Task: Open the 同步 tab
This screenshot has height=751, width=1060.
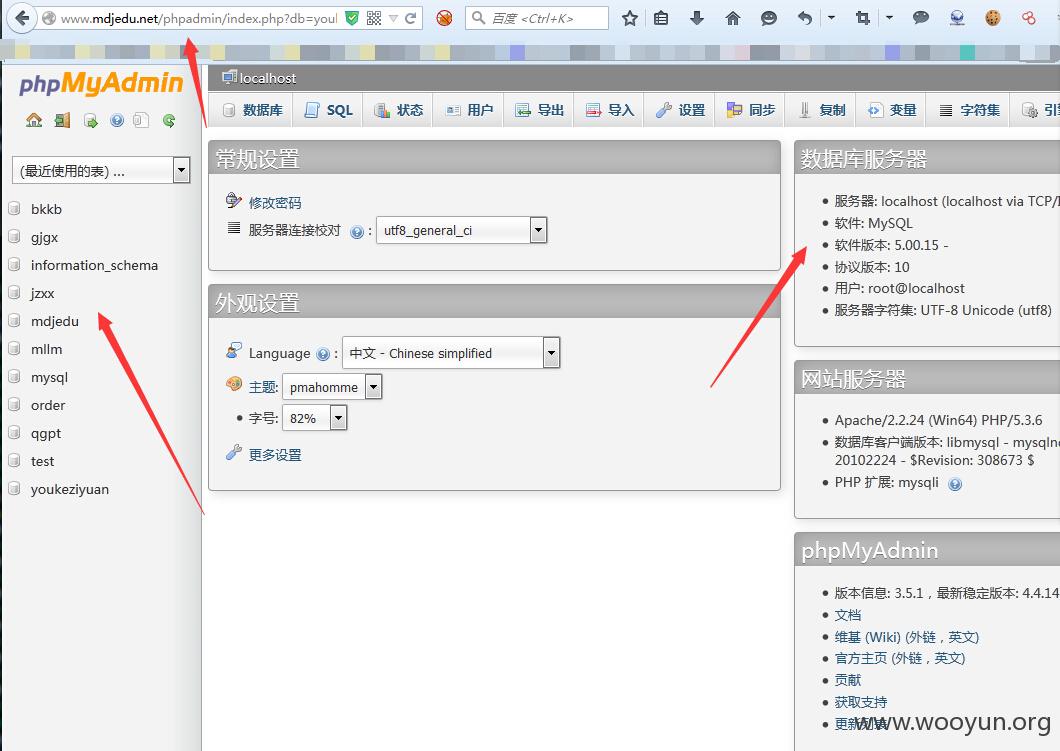Action: point(750,110)
